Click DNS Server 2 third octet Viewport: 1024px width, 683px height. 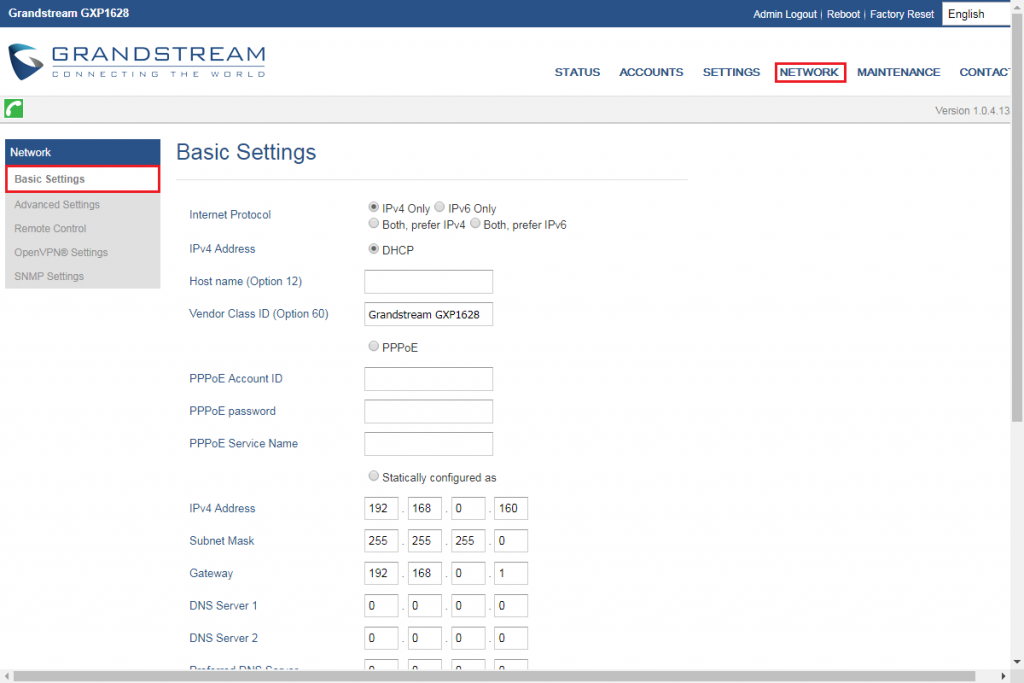pyautogui.click(x=468, y=638)
